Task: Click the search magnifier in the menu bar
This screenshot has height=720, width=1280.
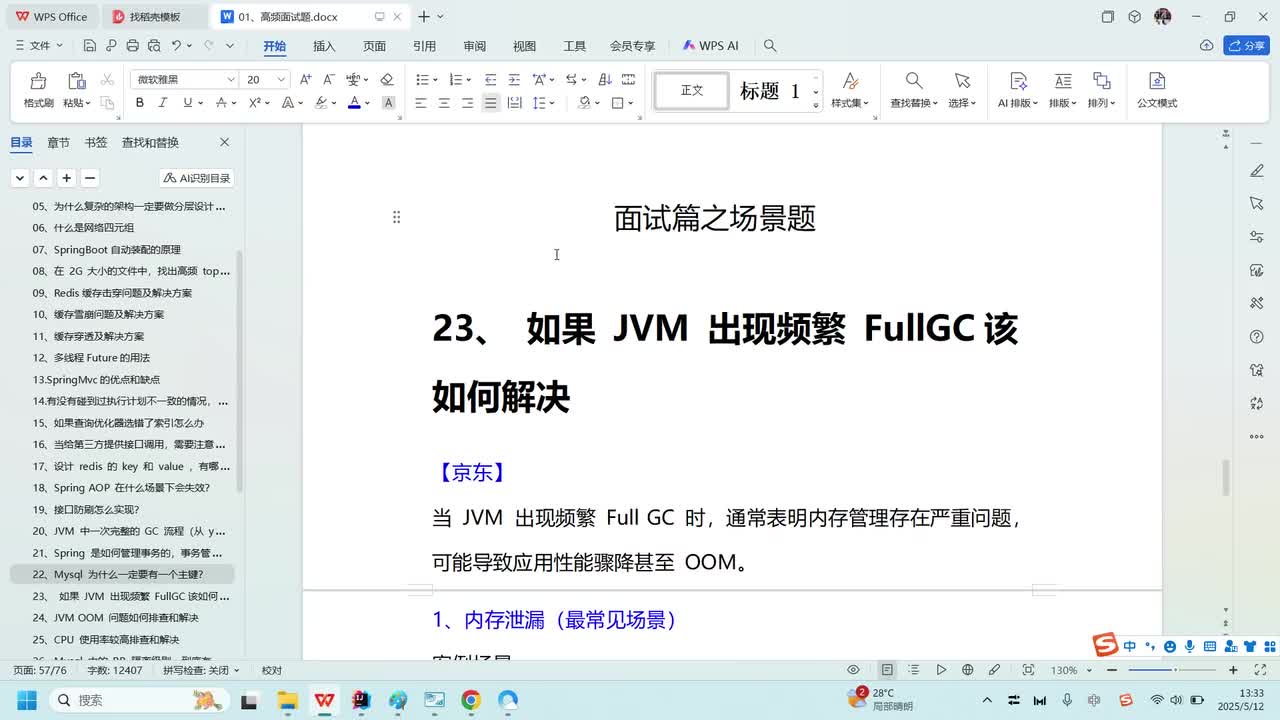Action: [770, 46]
